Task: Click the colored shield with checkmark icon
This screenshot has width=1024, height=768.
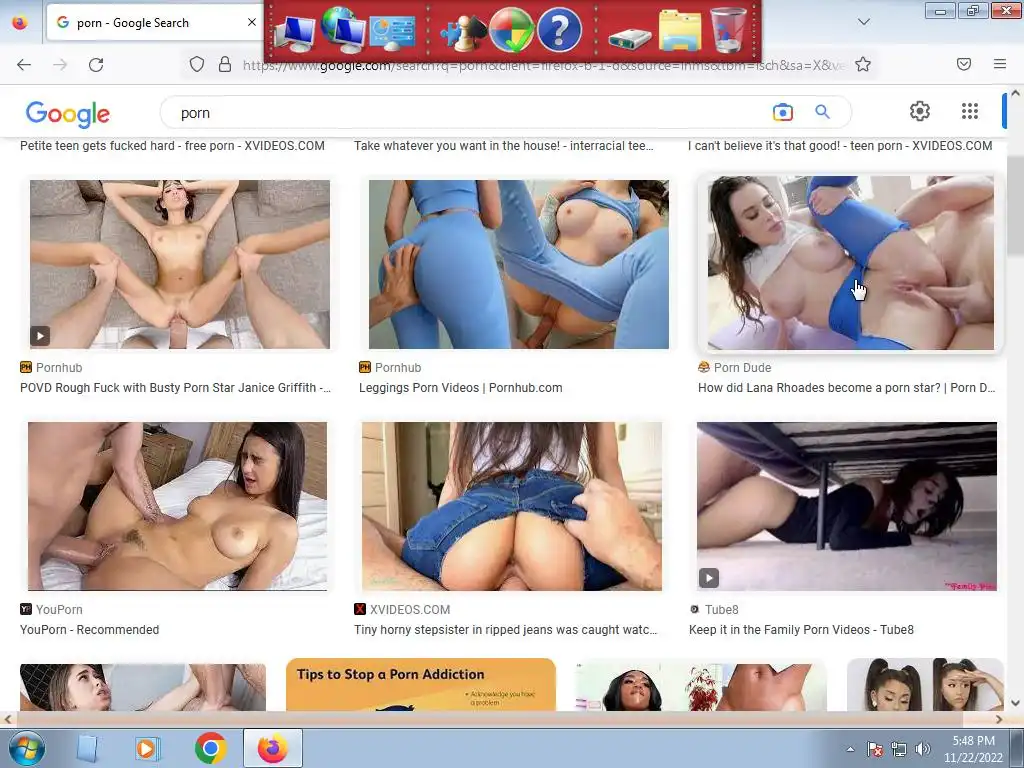Action: pyautogui.click(x=511, y=31)
